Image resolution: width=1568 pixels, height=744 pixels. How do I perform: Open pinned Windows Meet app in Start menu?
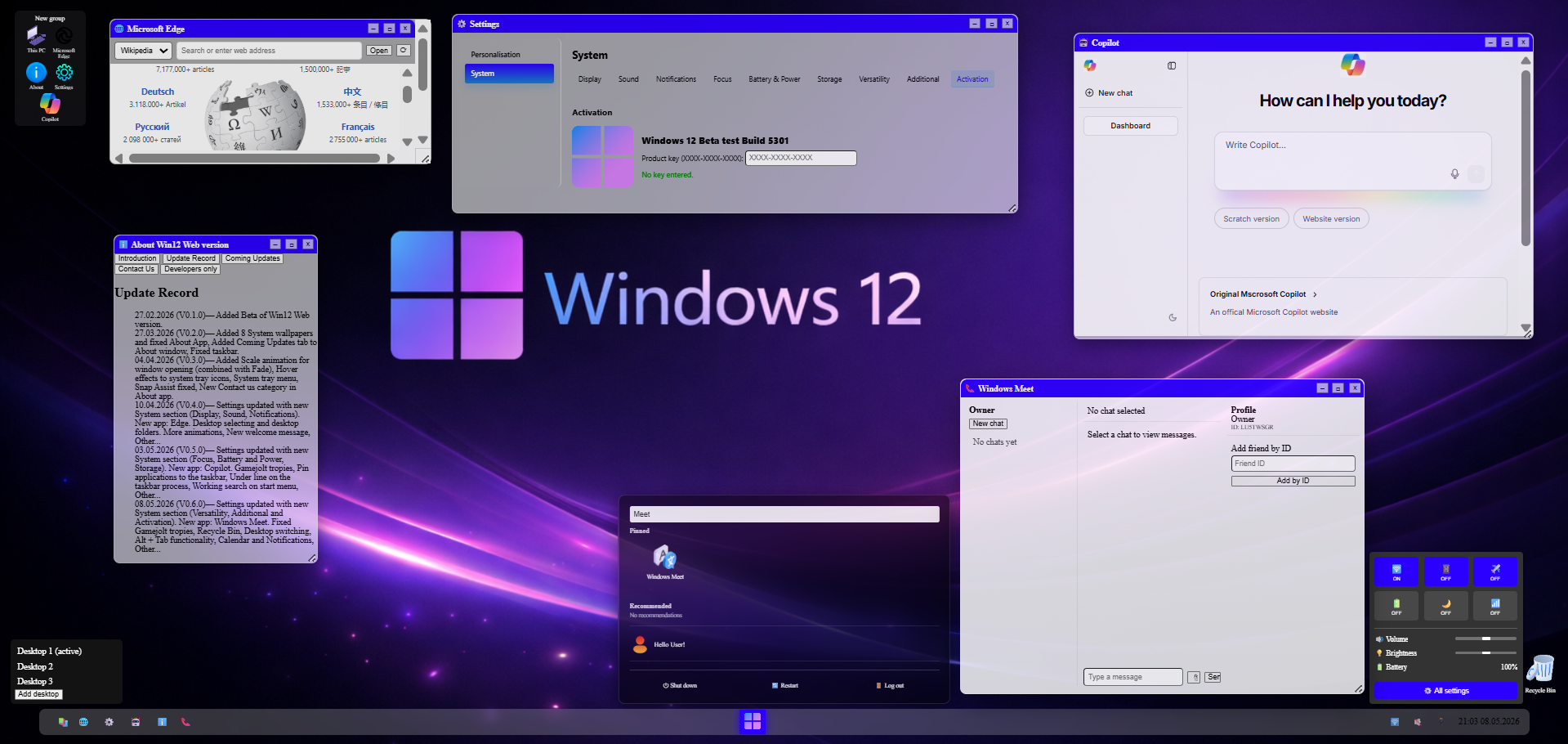pyautogui.click(x=665, y=562)
